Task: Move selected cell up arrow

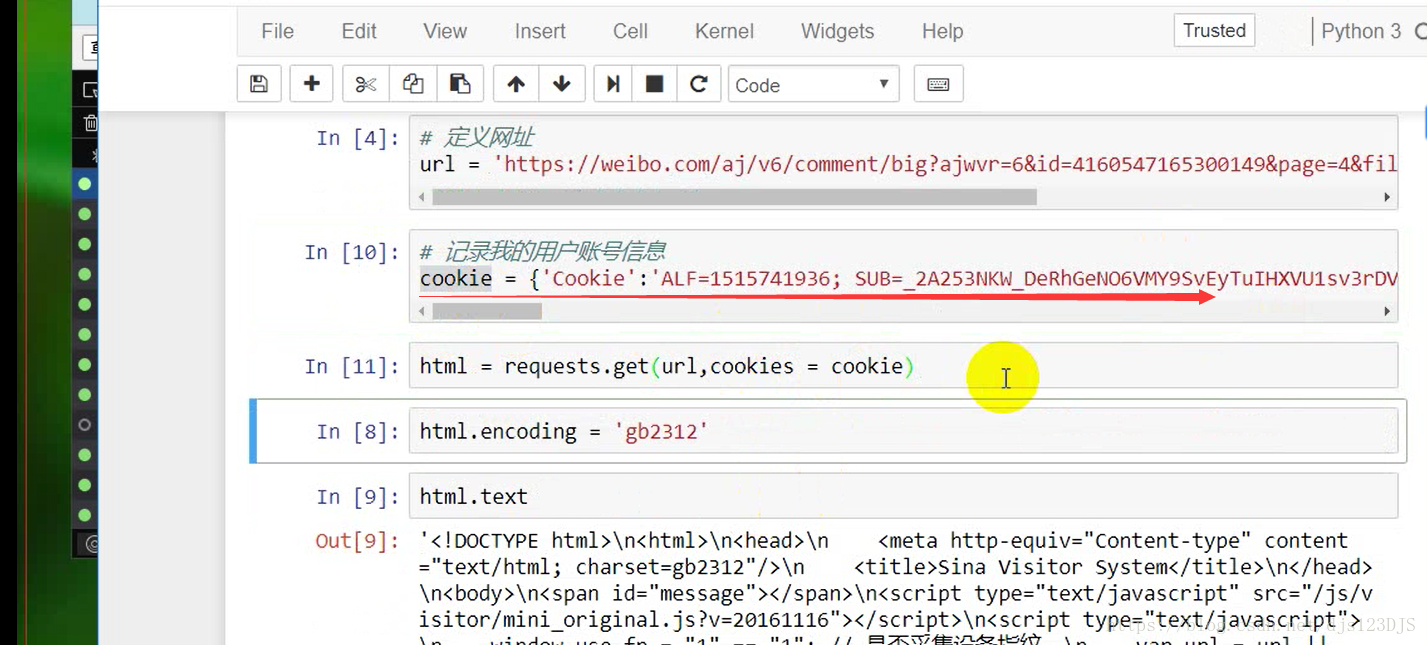Action: pos(516,84)
